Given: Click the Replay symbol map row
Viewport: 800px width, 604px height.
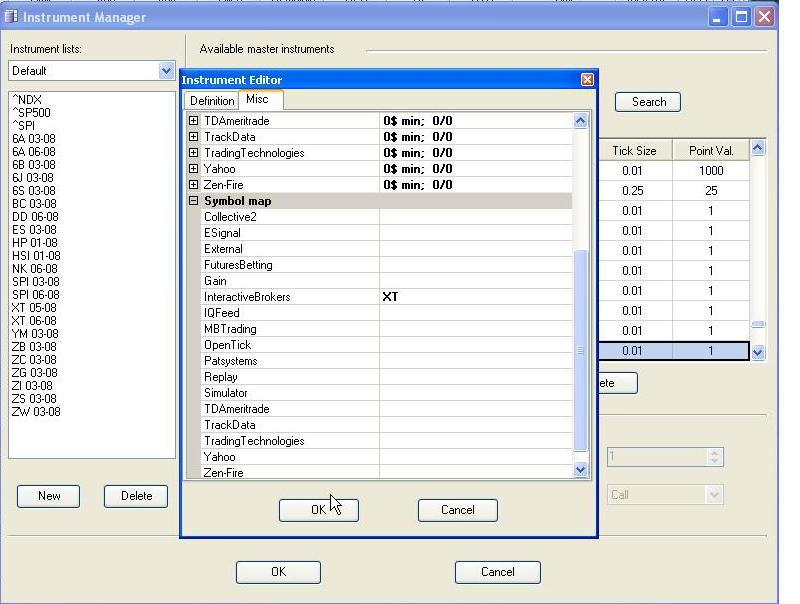Looking at the screenshot, I should coord(386,377).
